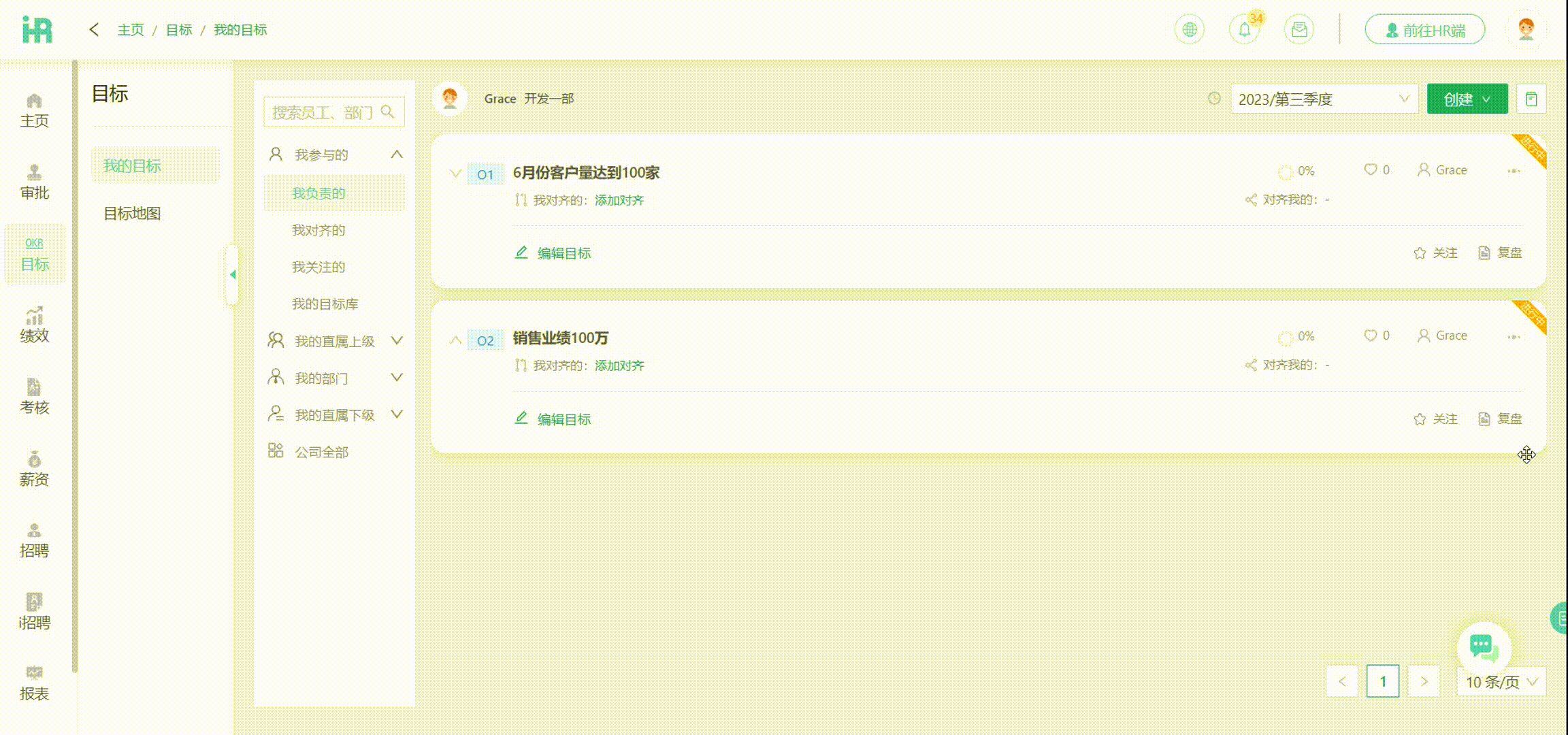This screenshot has height=735, width=1568.
Task: Click O2 progress 0% indicator
Action: tap(1296, 337)
